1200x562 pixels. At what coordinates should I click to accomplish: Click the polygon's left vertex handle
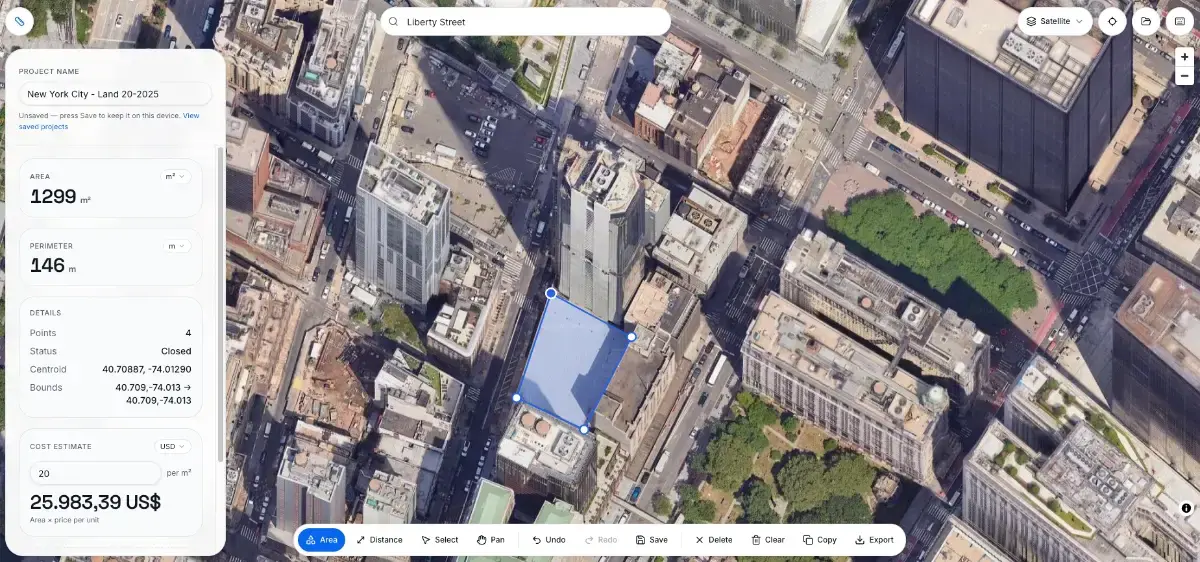pos(516,397)
